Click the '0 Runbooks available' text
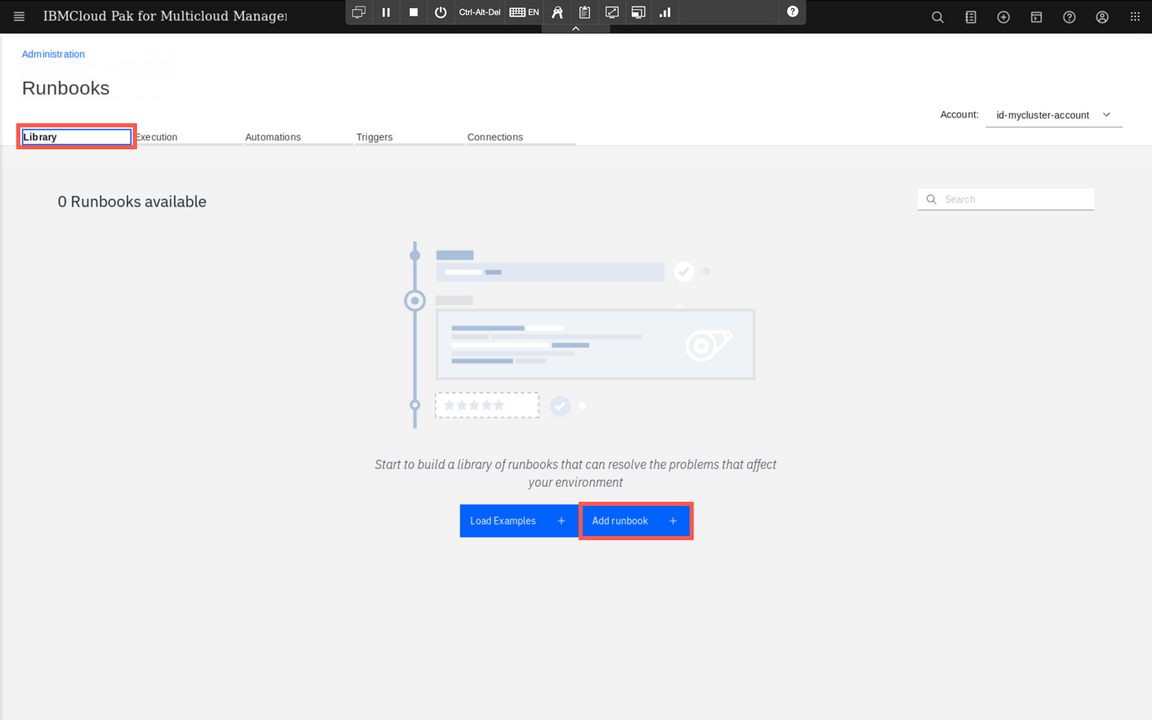1152x720 pixels. 132,201
